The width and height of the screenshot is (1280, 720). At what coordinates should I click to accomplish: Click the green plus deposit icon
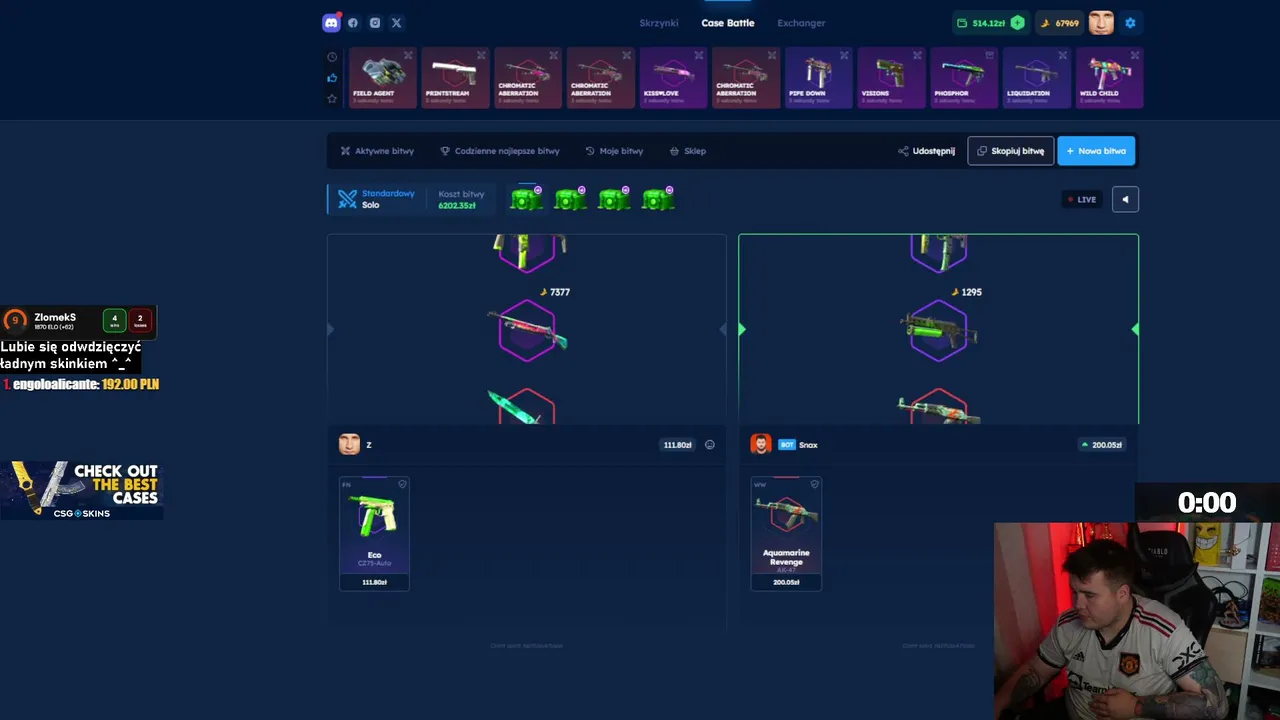pyautogui.click(x=1017, y=23)
